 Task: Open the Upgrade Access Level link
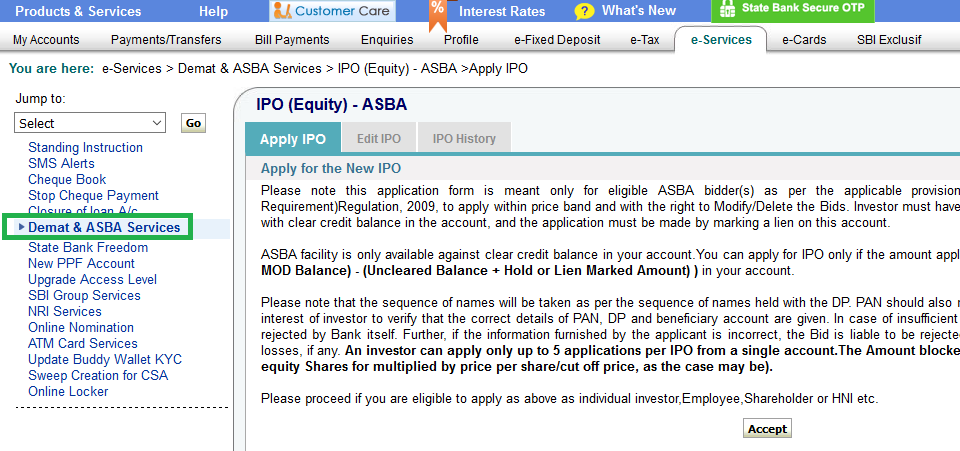[92, 279]
